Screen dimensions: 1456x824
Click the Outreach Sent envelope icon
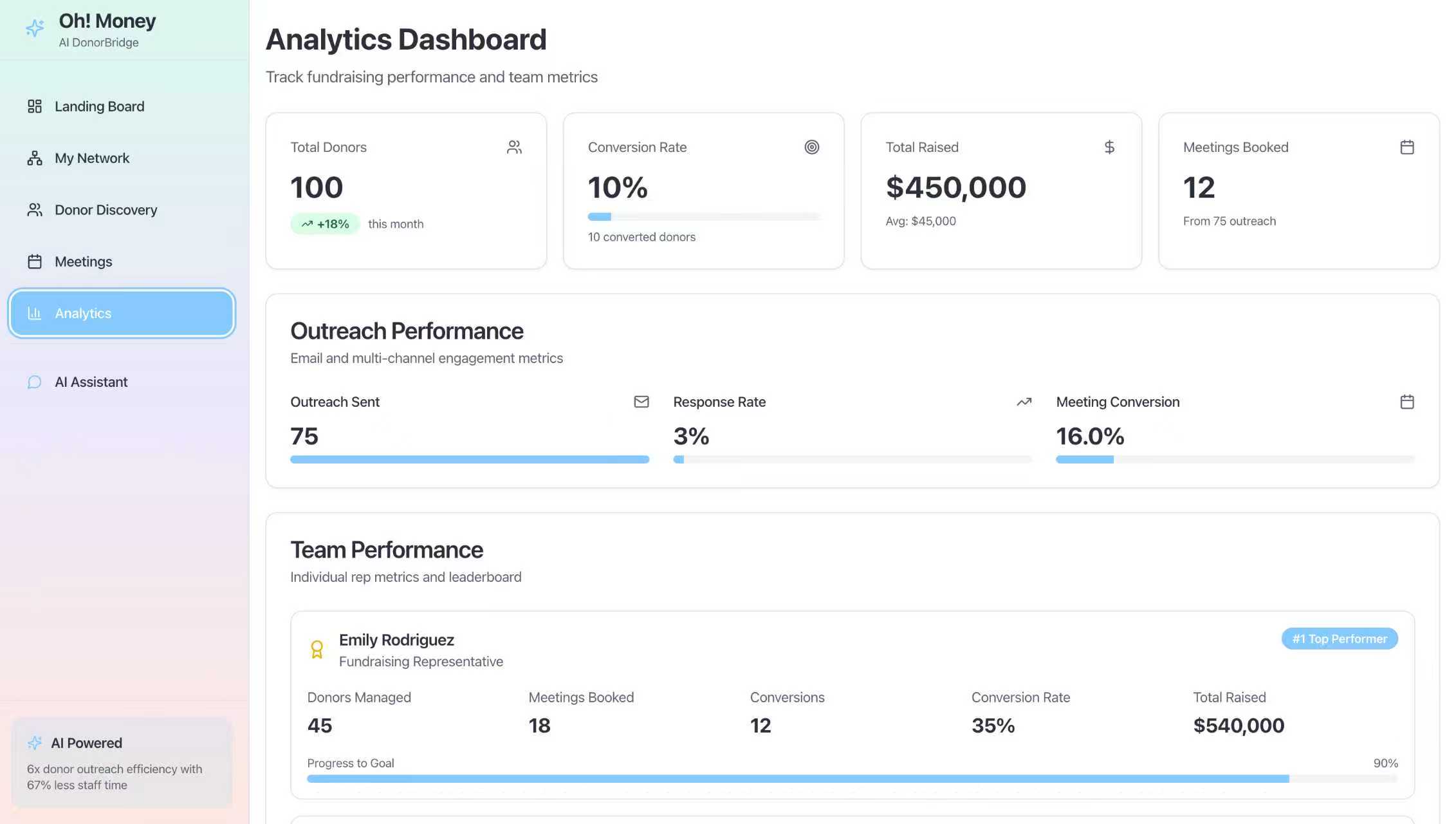pyautogui.click(x=641, y=402)
